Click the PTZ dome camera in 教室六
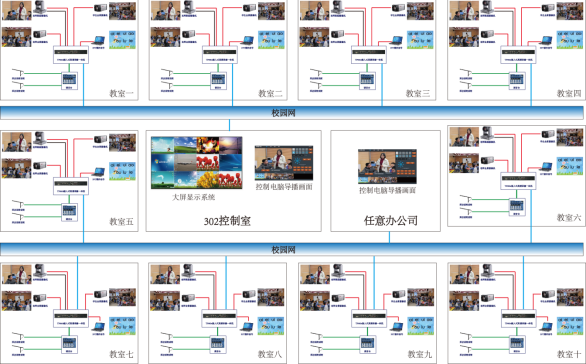Viewport: 586px width, 364px height. (x=487, y=133)
